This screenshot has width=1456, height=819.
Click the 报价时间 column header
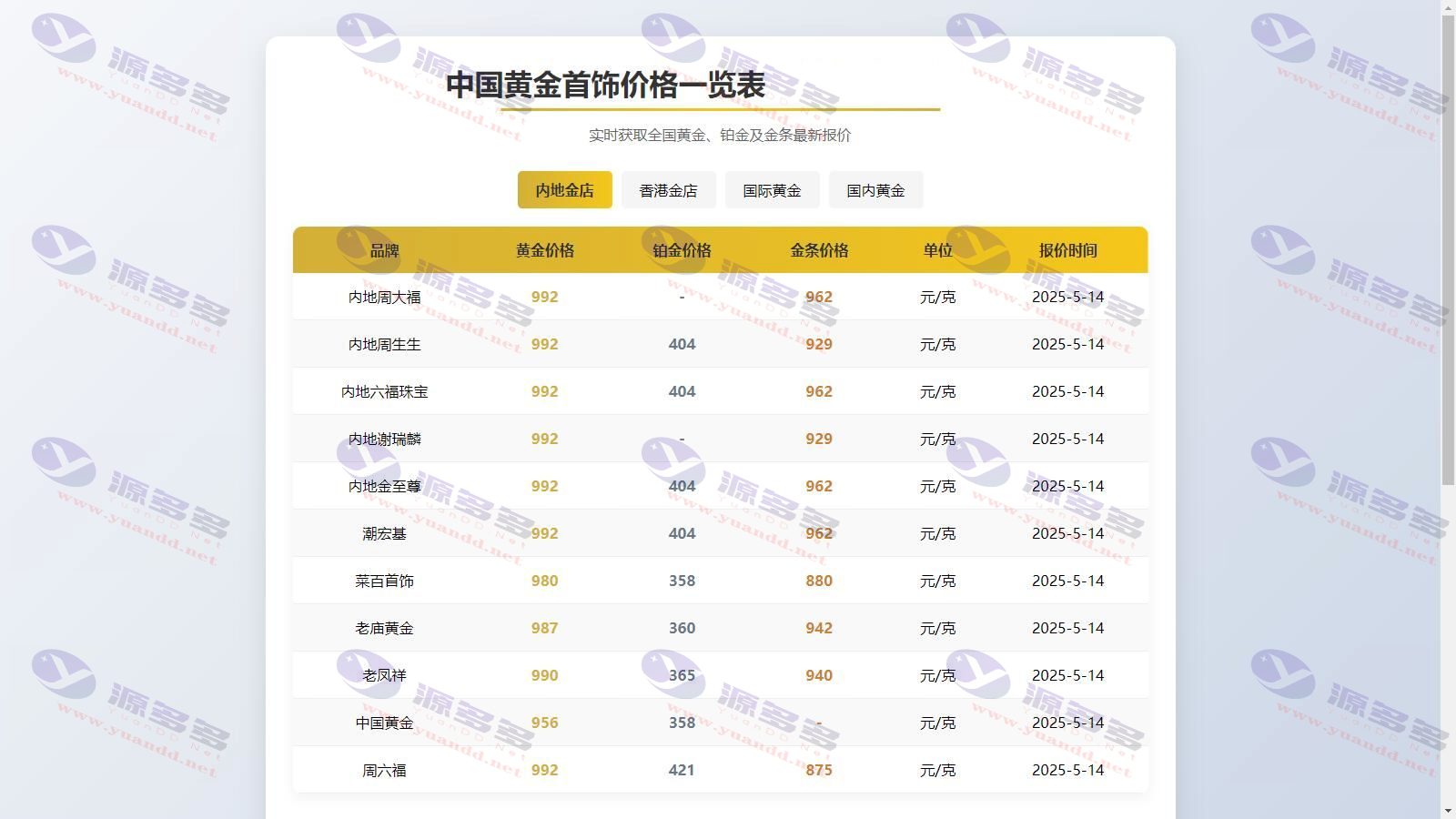click(1067, 250)
